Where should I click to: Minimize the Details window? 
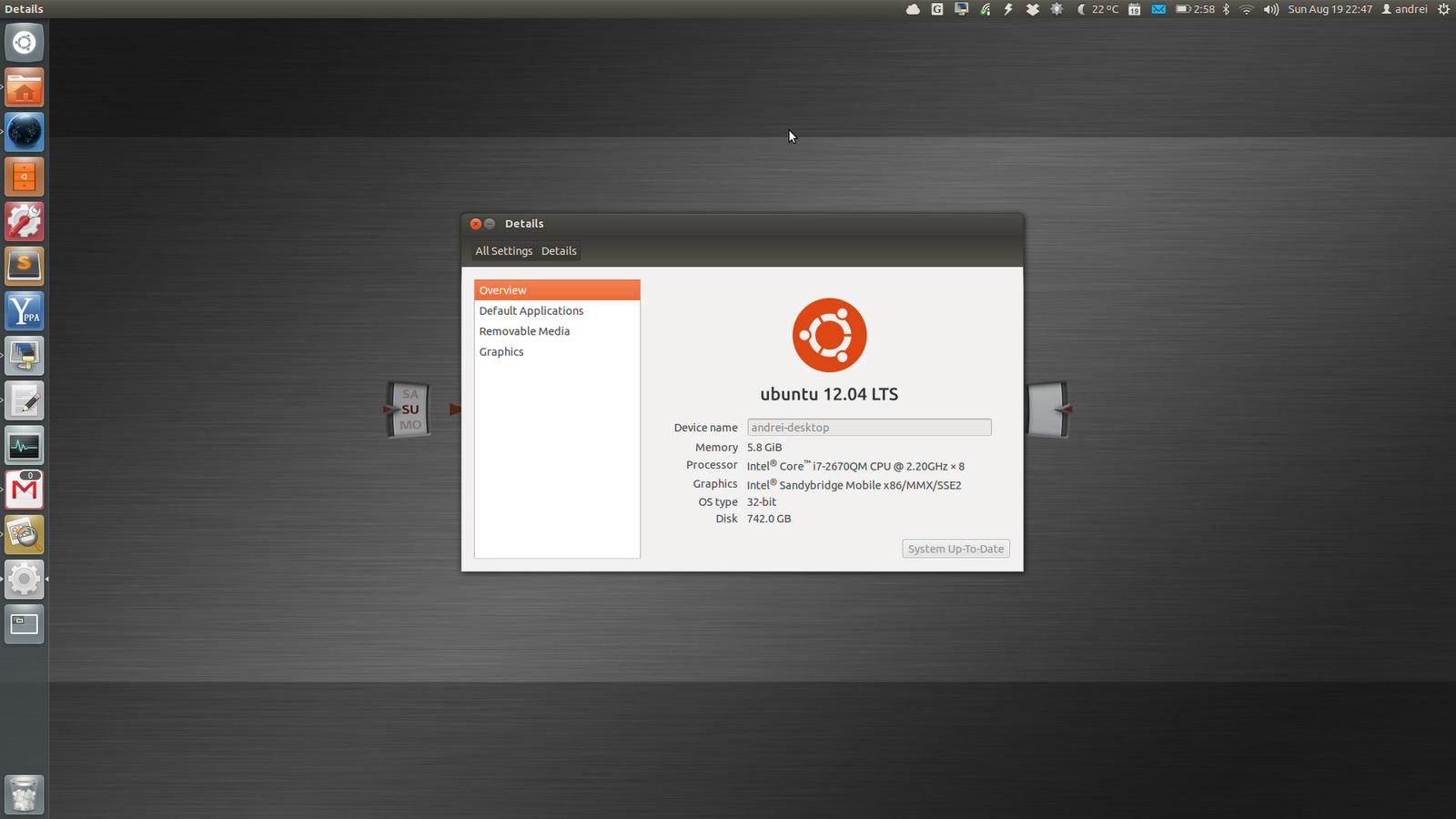pos(490,224)
